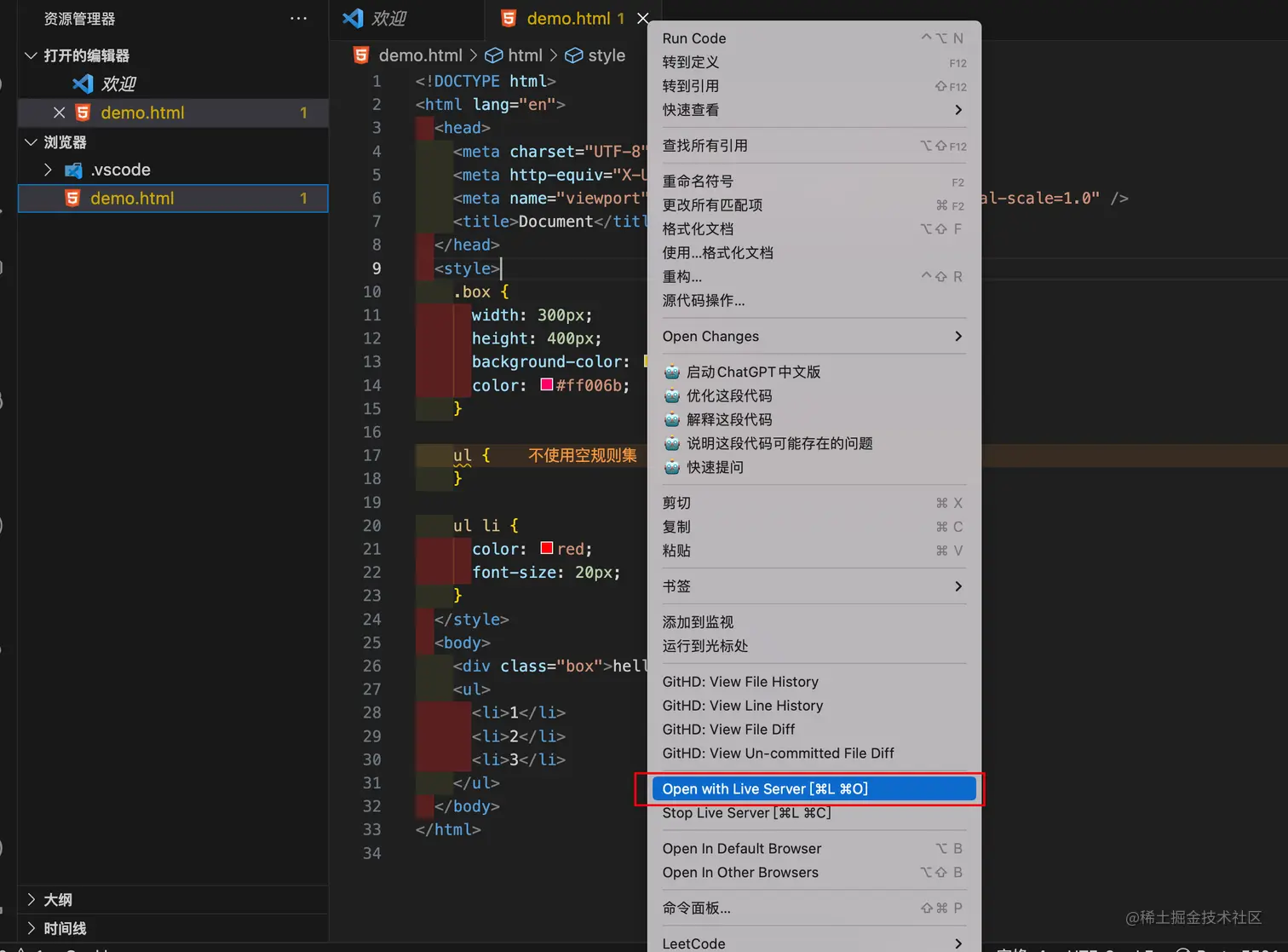Click the robot icon next to 快速提问
1288x952 pixels.
672,467
